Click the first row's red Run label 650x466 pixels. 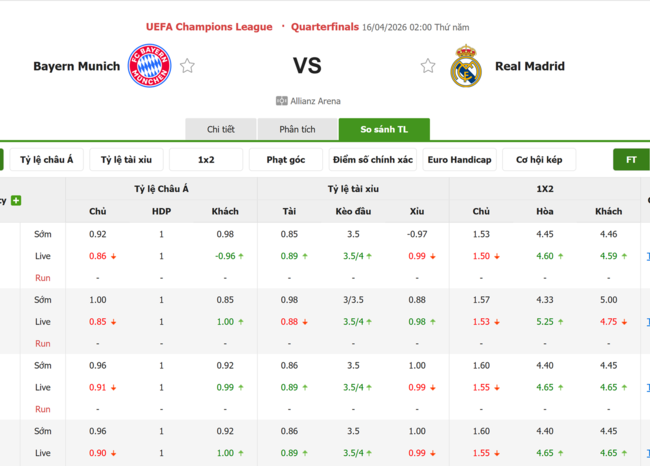43,278
